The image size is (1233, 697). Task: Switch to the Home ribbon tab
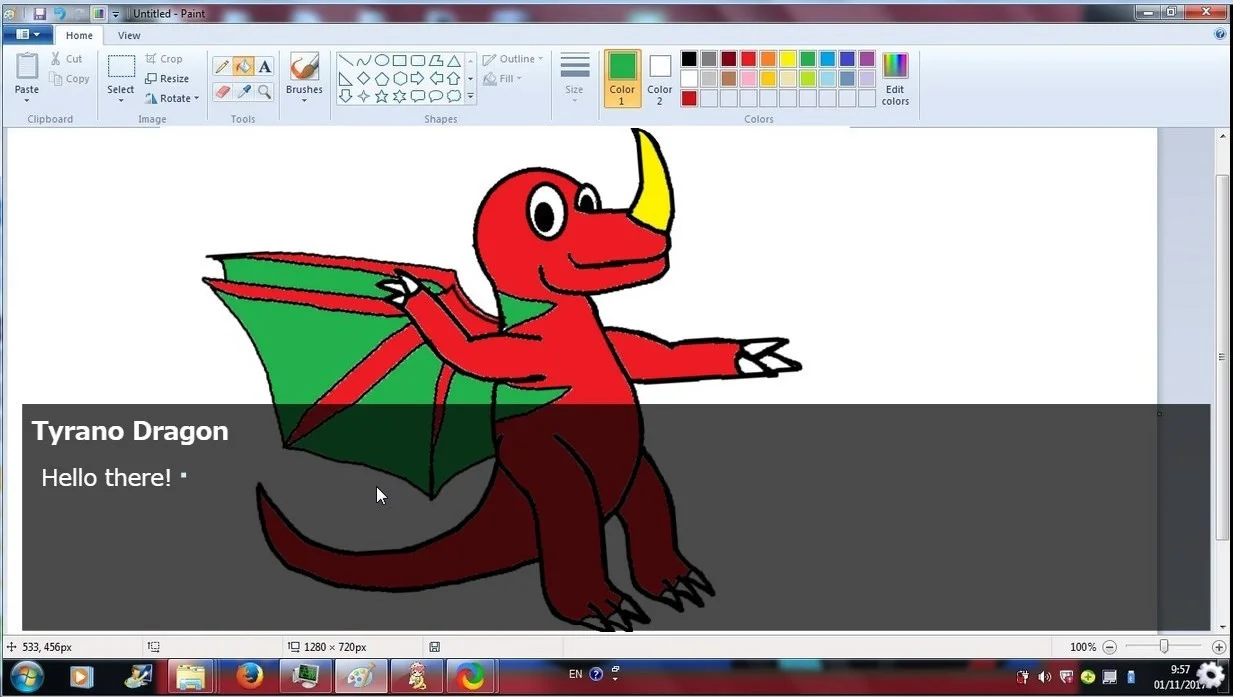[x=79, y=35]
